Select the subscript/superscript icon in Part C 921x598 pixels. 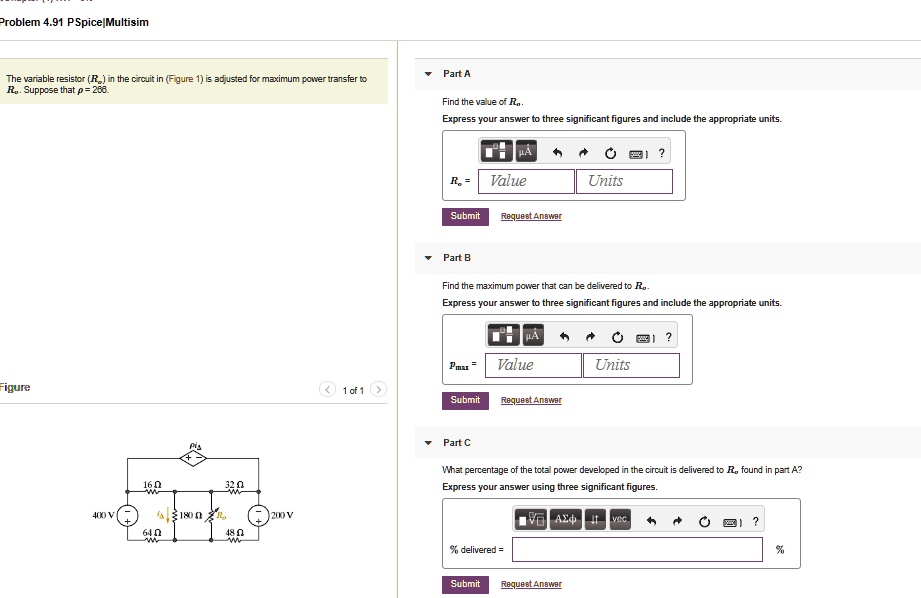594,519
